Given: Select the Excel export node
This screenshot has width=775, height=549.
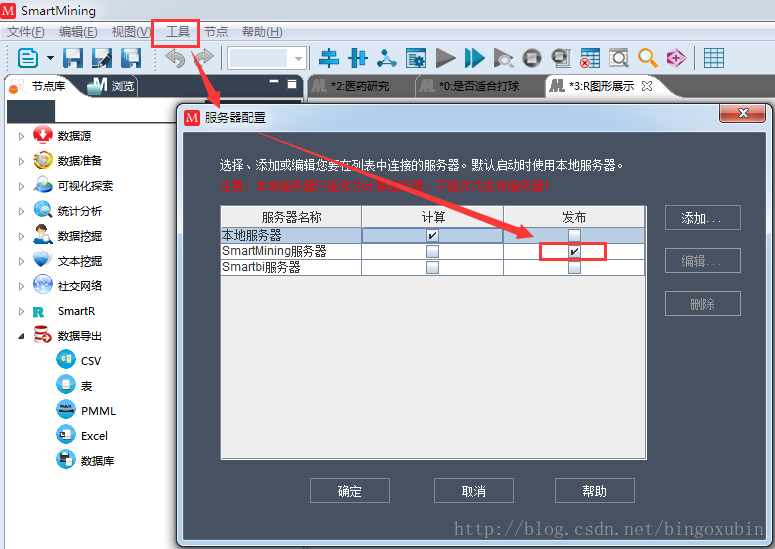Looking at the screenshot, I should [82, 435].
